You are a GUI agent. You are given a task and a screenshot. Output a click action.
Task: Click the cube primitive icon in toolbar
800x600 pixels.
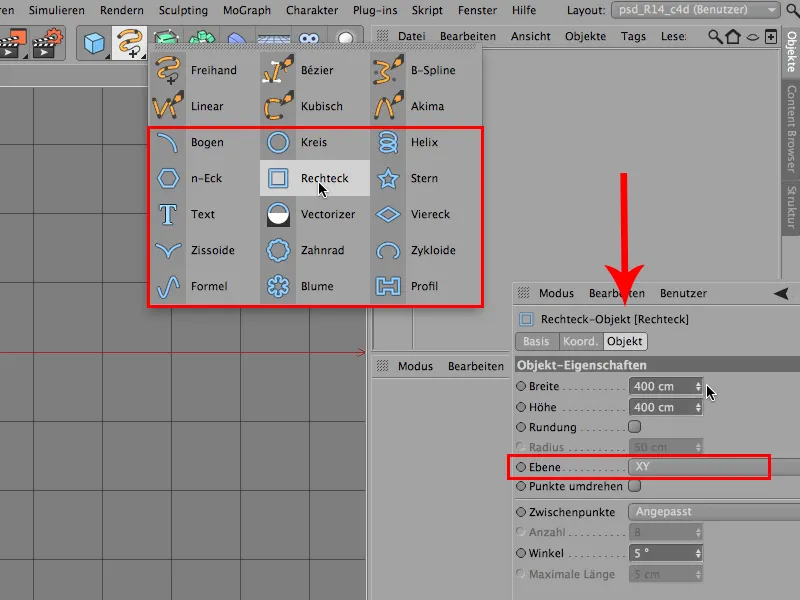click(x=94, y=43)
